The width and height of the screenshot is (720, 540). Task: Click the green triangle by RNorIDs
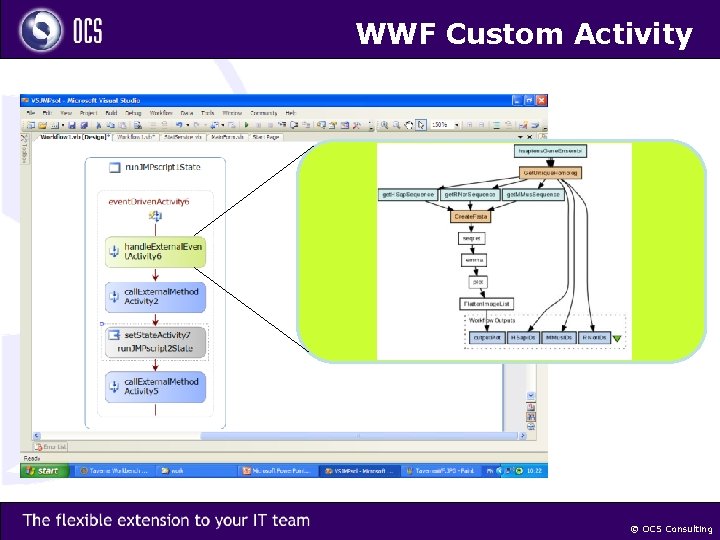(617, 338)
